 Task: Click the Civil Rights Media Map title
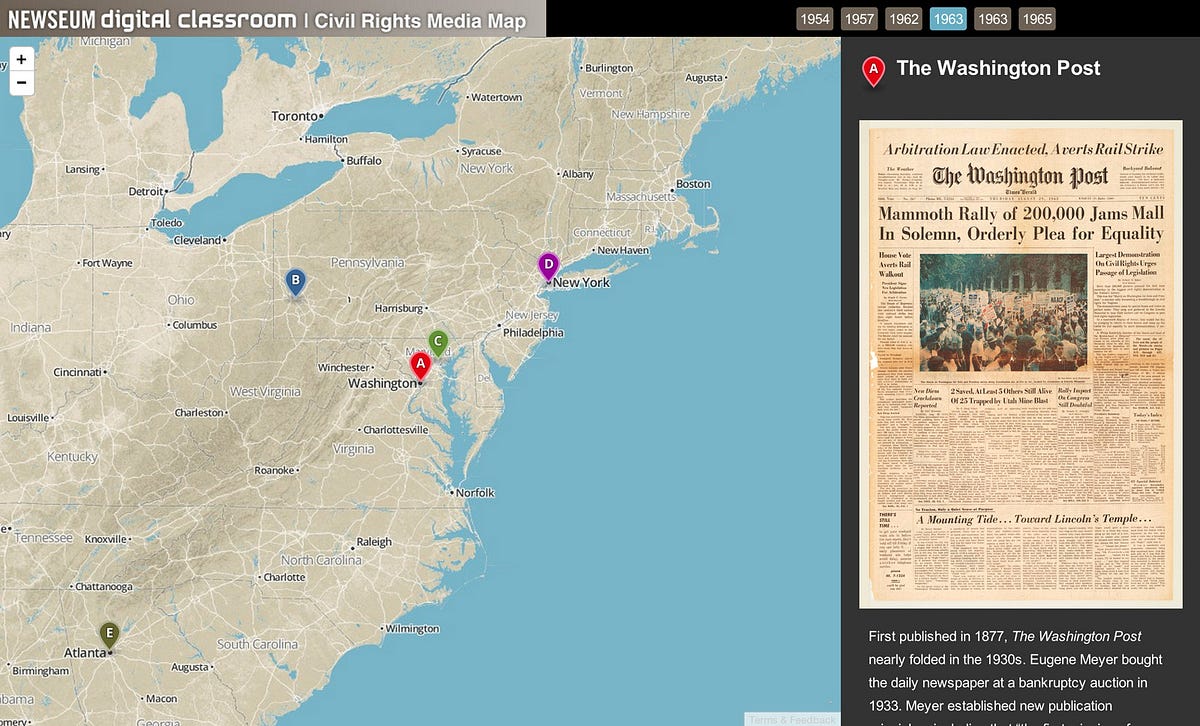click(421, 21)
